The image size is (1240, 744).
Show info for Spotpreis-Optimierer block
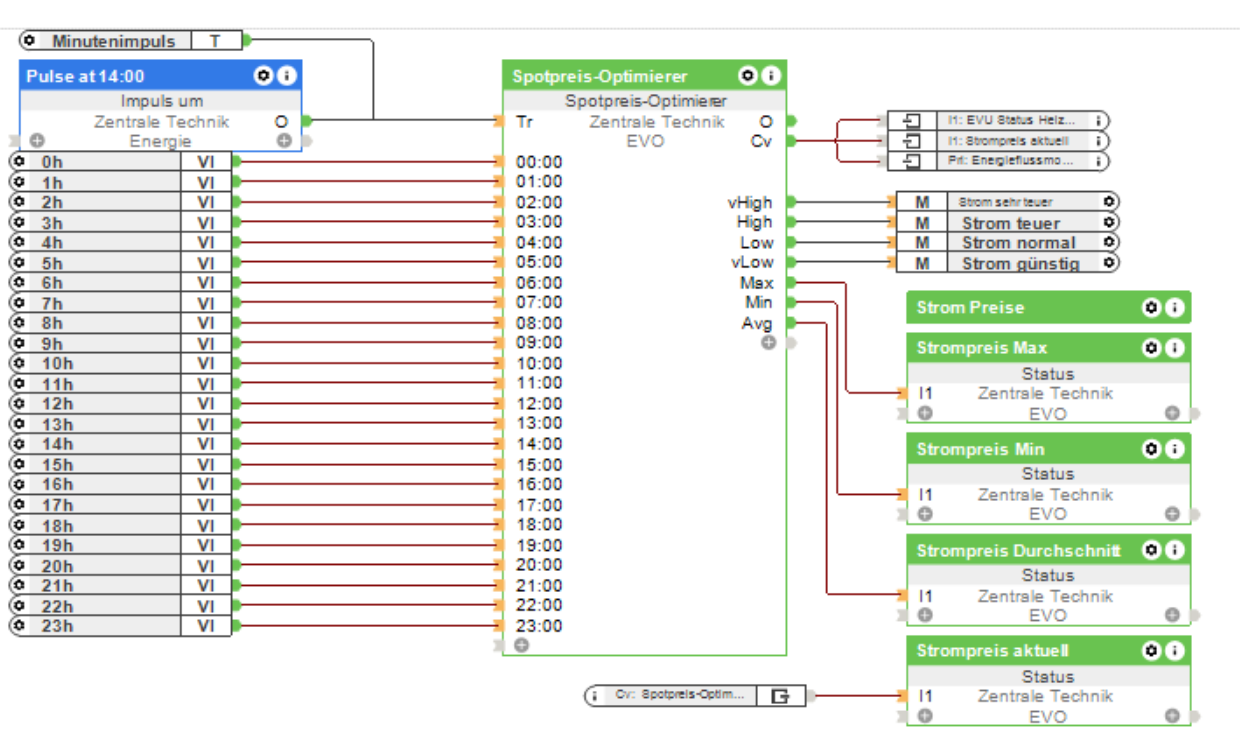[x=771, y=76]
